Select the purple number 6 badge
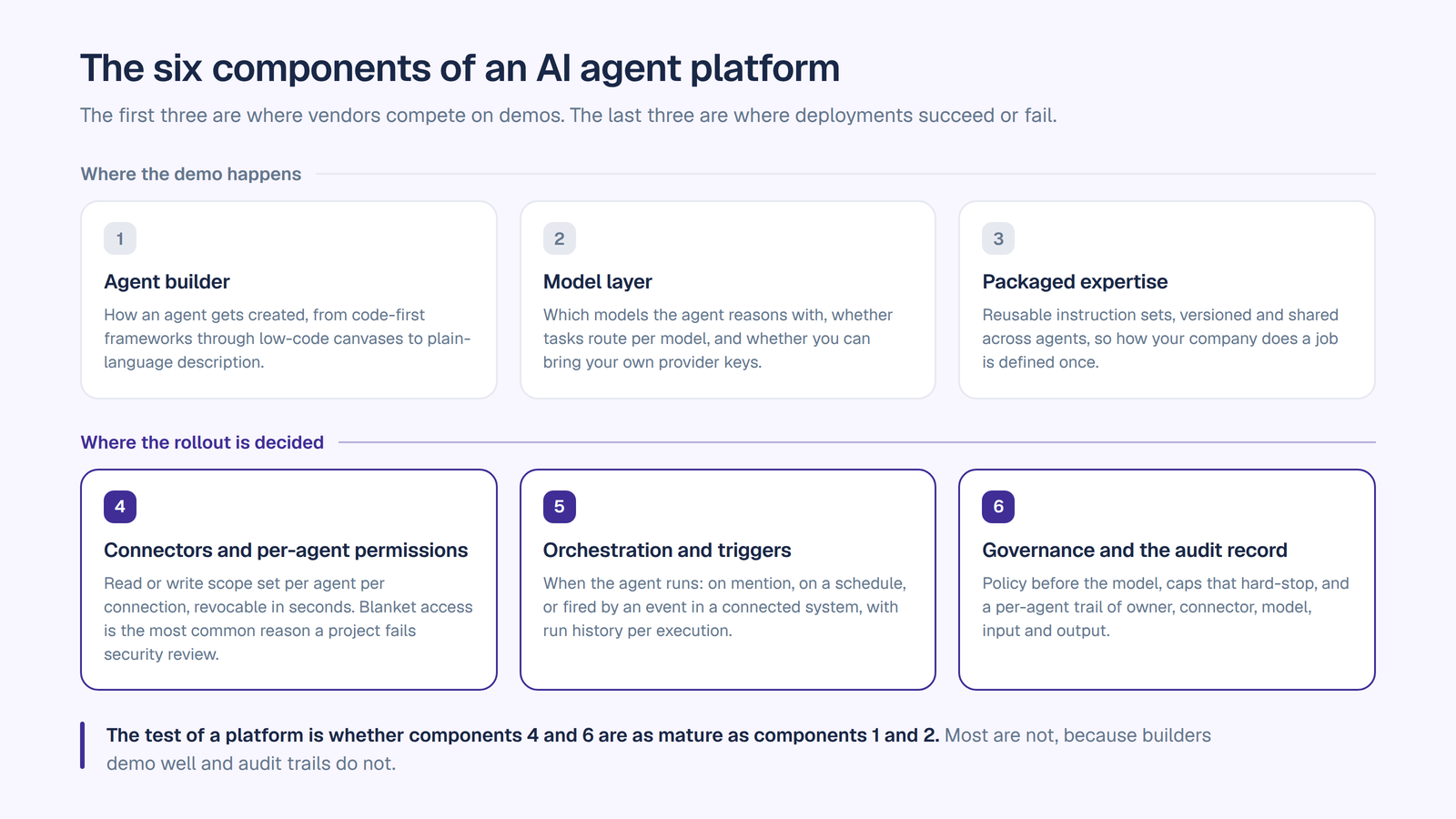 coord(998,507)
